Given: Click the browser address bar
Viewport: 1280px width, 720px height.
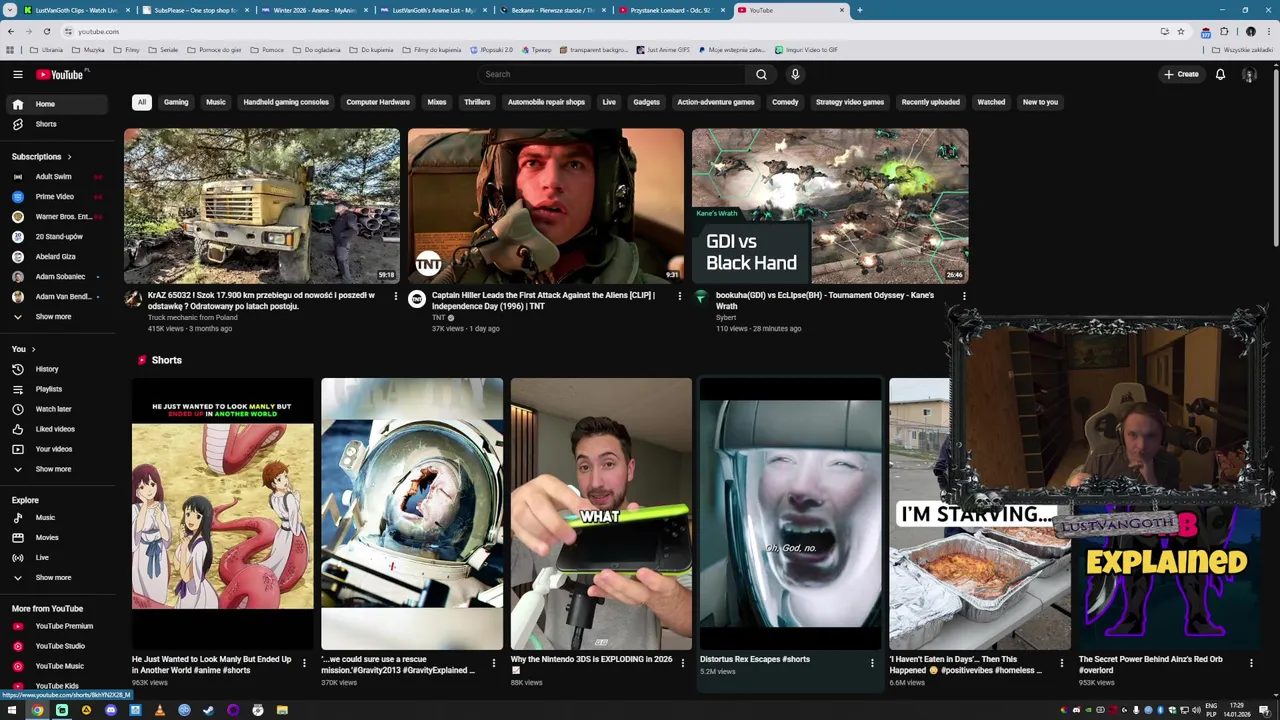Looking at the screenshot, I should pos(600,31).
